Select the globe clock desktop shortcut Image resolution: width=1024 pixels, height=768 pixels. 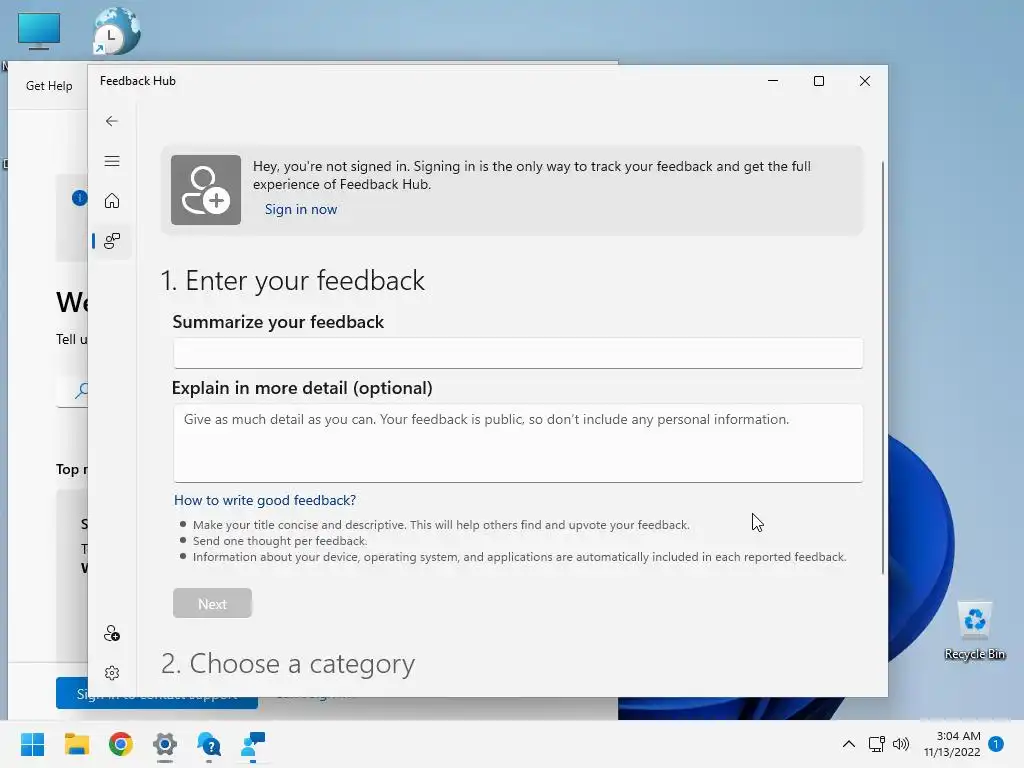[116, 31]
